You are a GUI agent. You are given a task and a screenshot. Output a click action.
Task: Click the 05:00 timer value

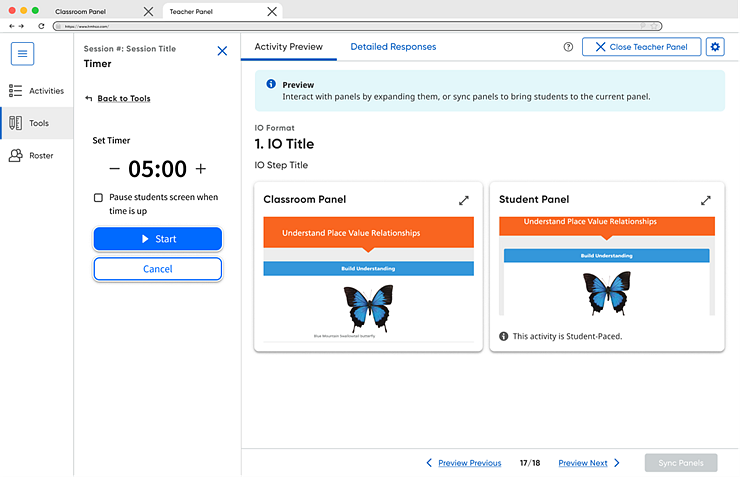[157, 169]
